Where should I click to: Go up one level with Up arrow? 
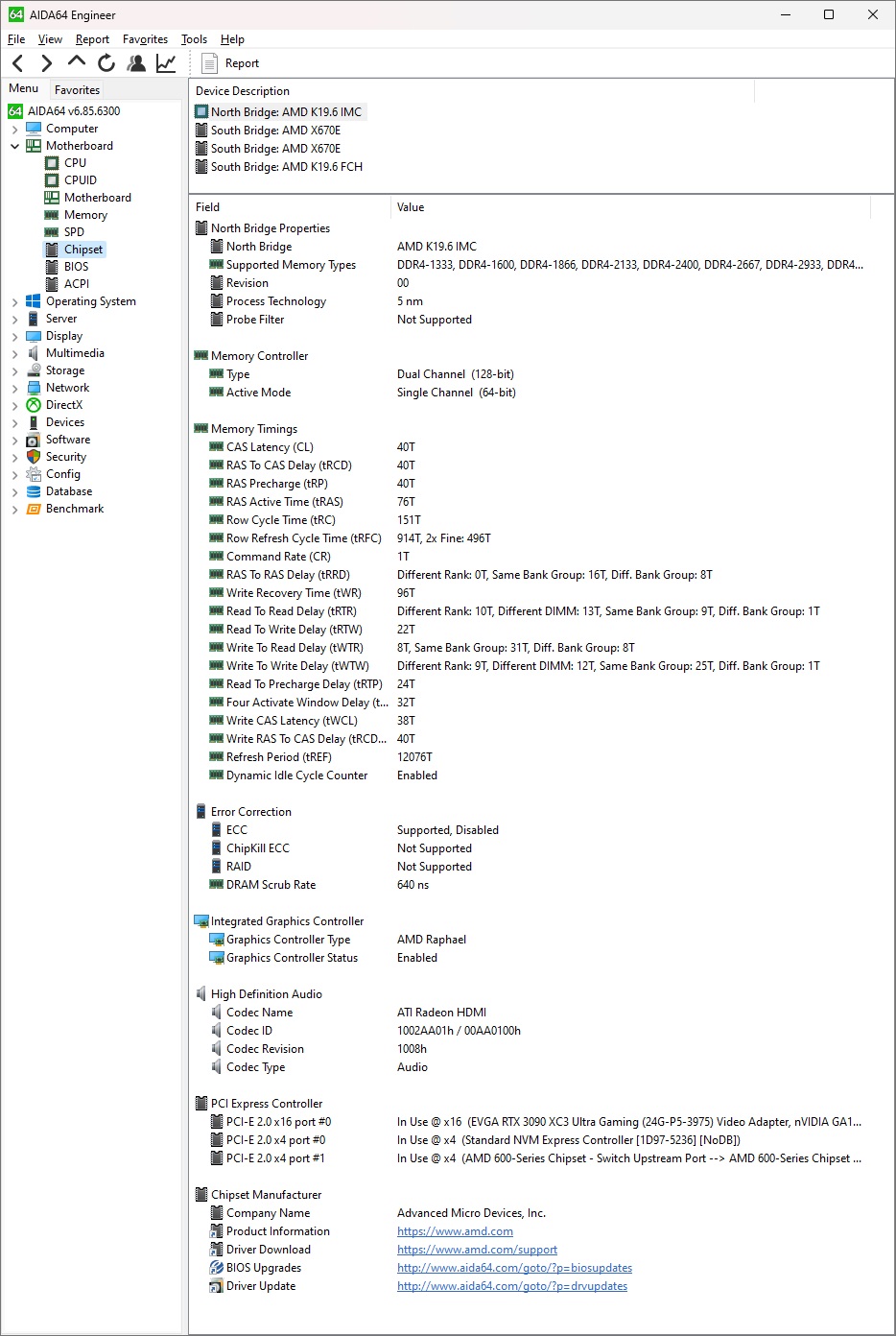77,62
